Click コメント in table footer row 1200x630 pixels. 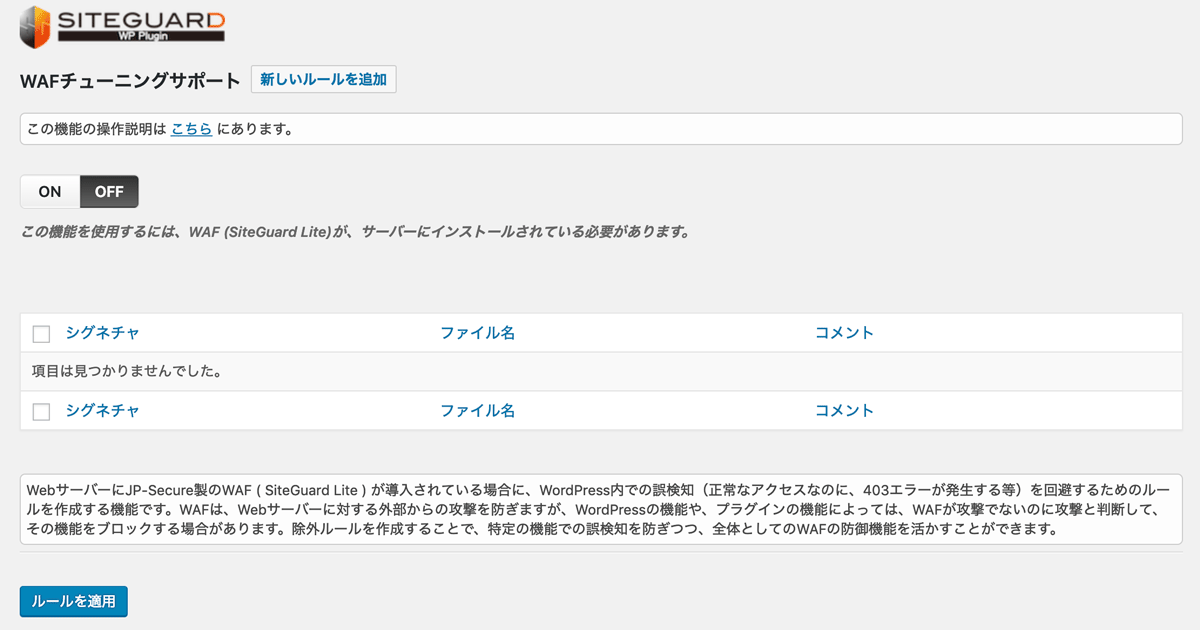pyautogui.click(x=844, y=410)
